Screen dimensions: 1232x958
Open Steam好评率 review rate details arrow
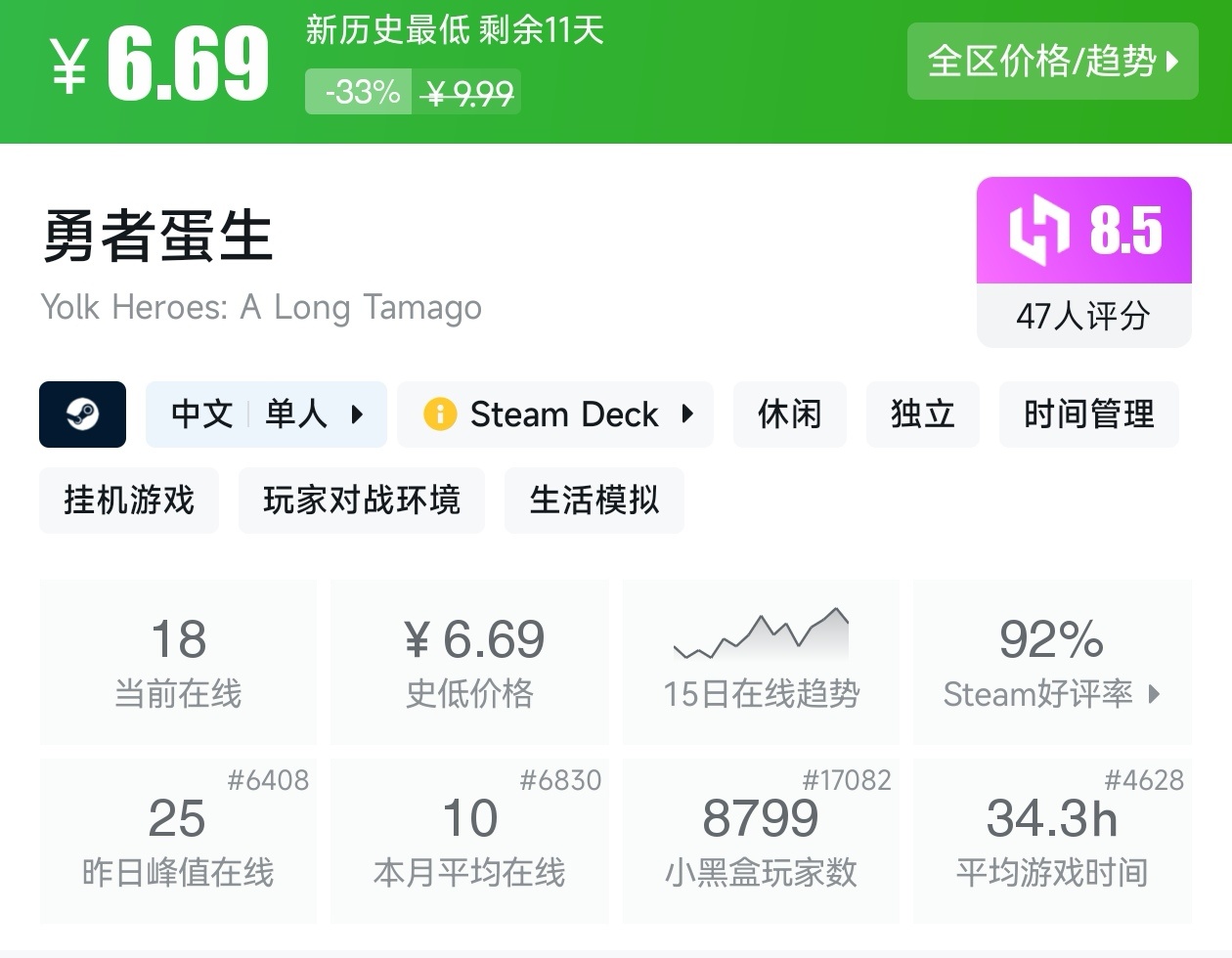tap(1155, 694)
